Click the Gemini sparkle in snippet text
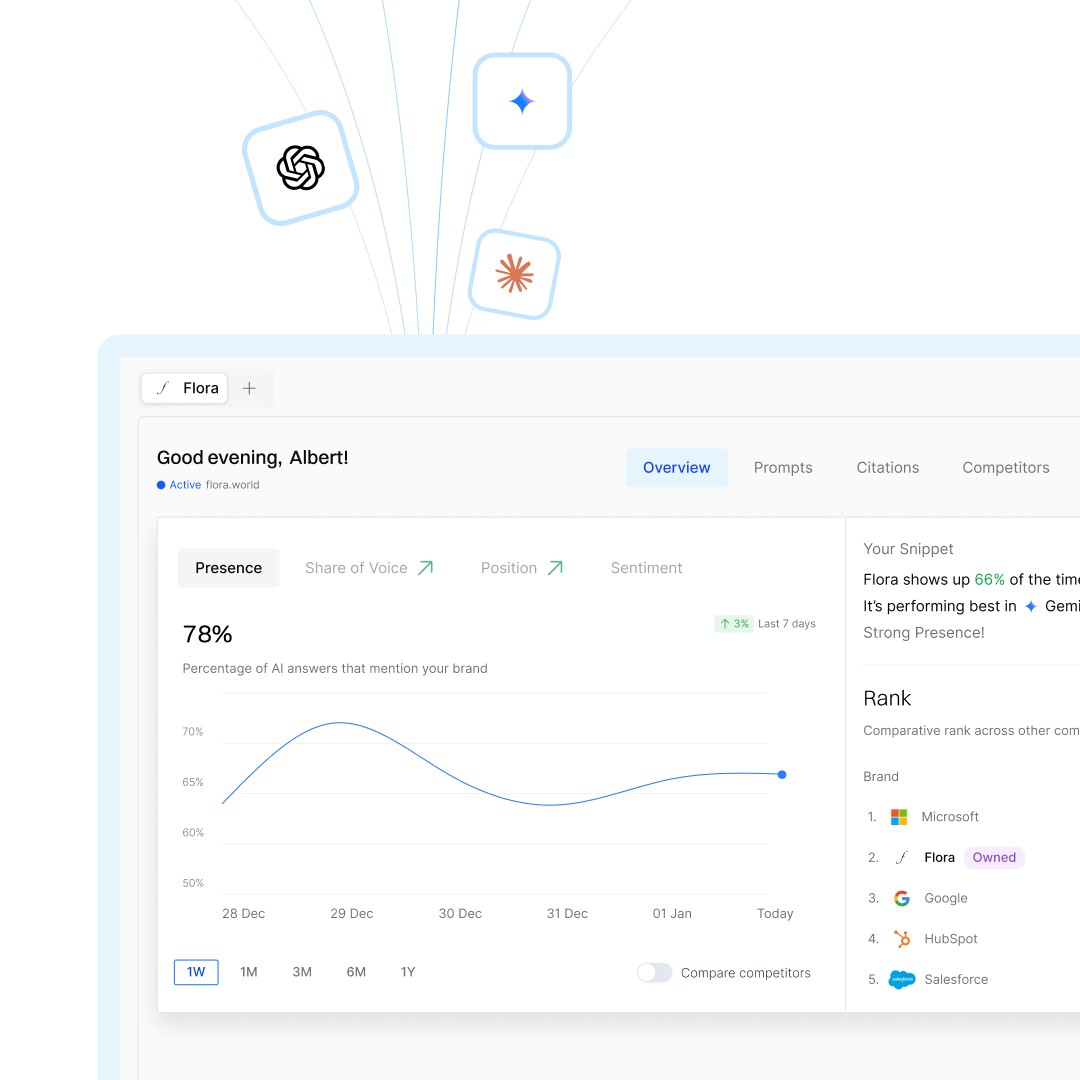1080x1080 pixels. (x=1030, y=606)
